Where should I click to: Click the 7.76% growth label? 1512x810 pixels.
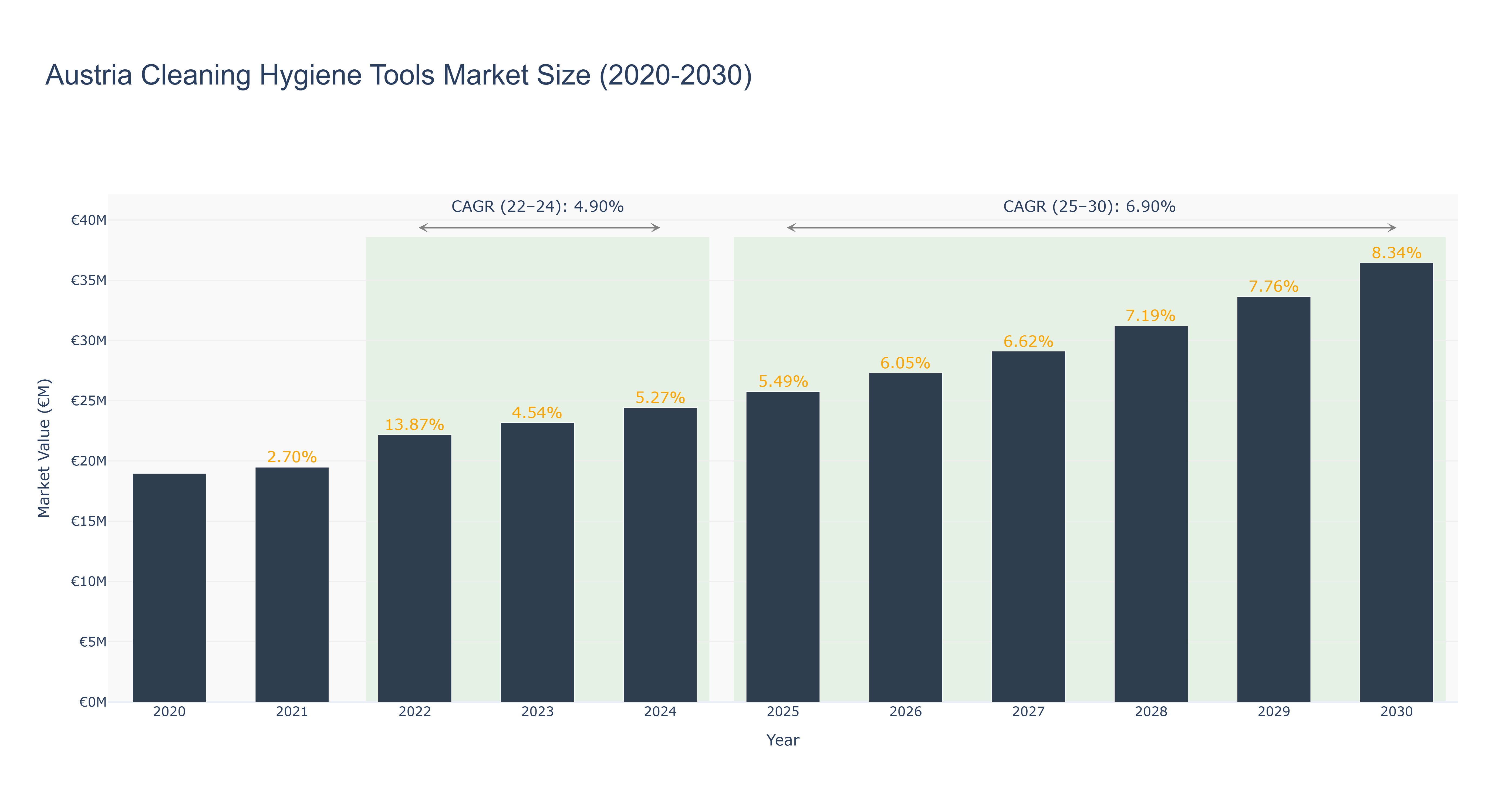1273,286
